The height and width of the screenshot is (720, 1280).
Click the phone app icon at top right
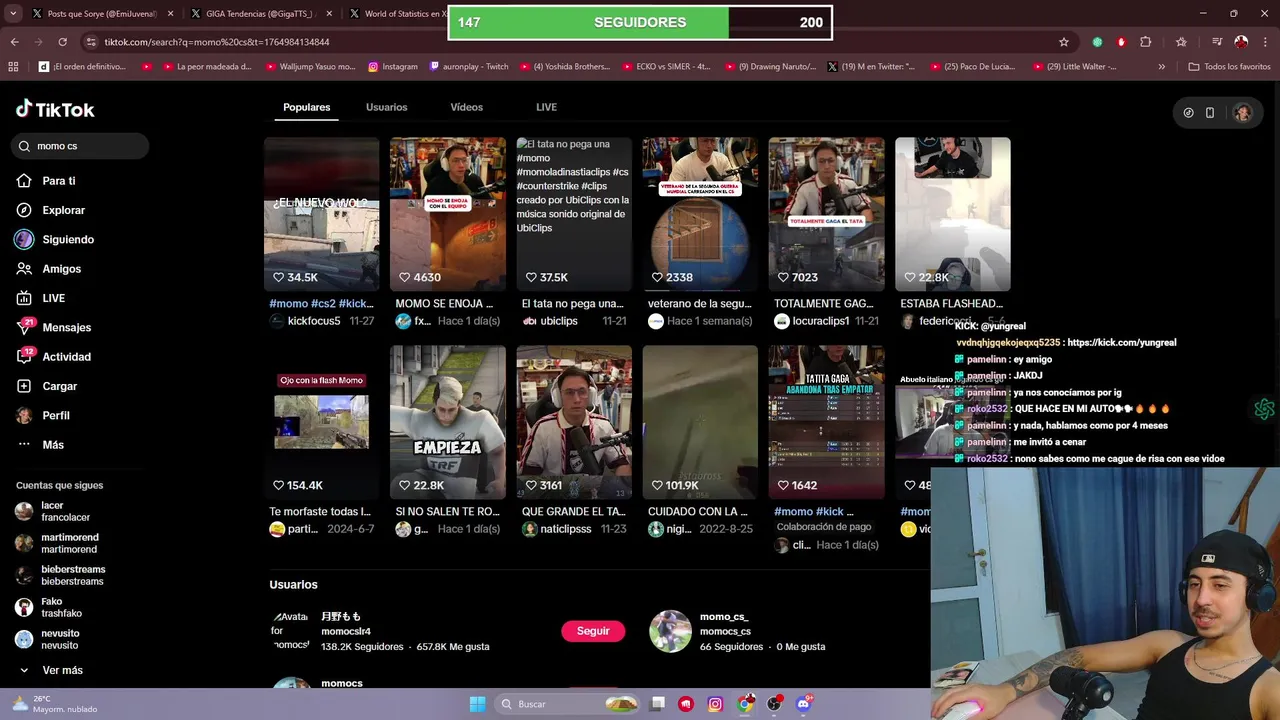(1210, 113)
